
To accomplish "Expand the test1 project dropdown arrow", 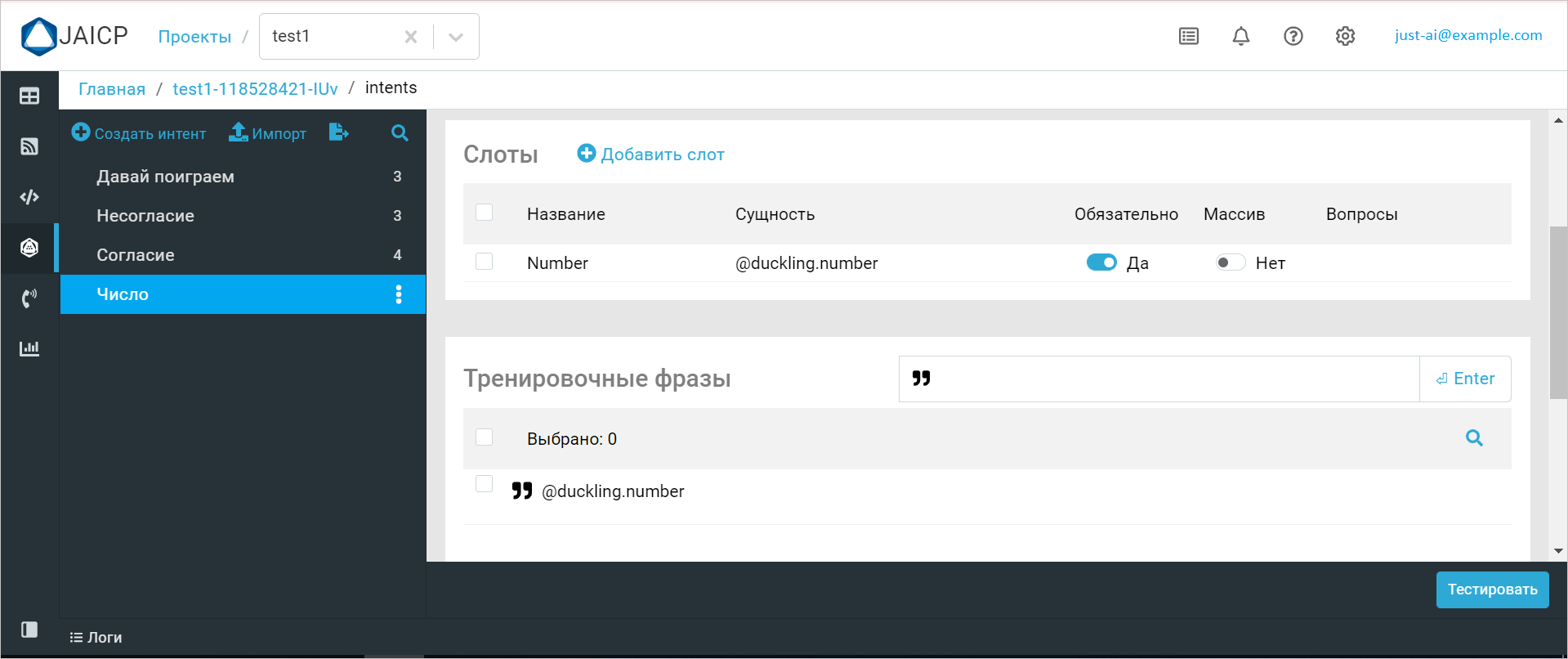I will [x=456, y=37].
